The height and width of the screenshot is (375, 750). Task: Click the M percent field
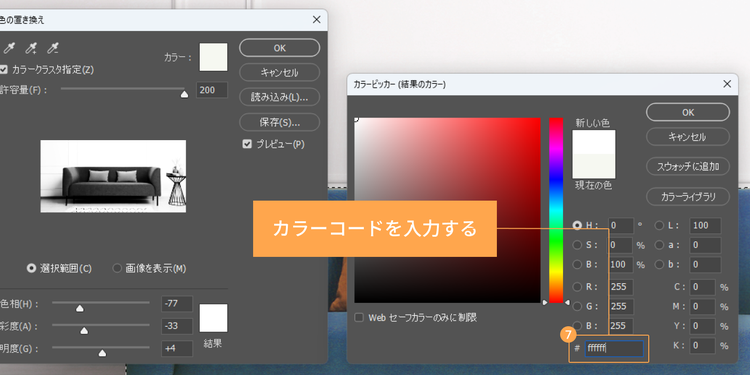tap(703, 307)
